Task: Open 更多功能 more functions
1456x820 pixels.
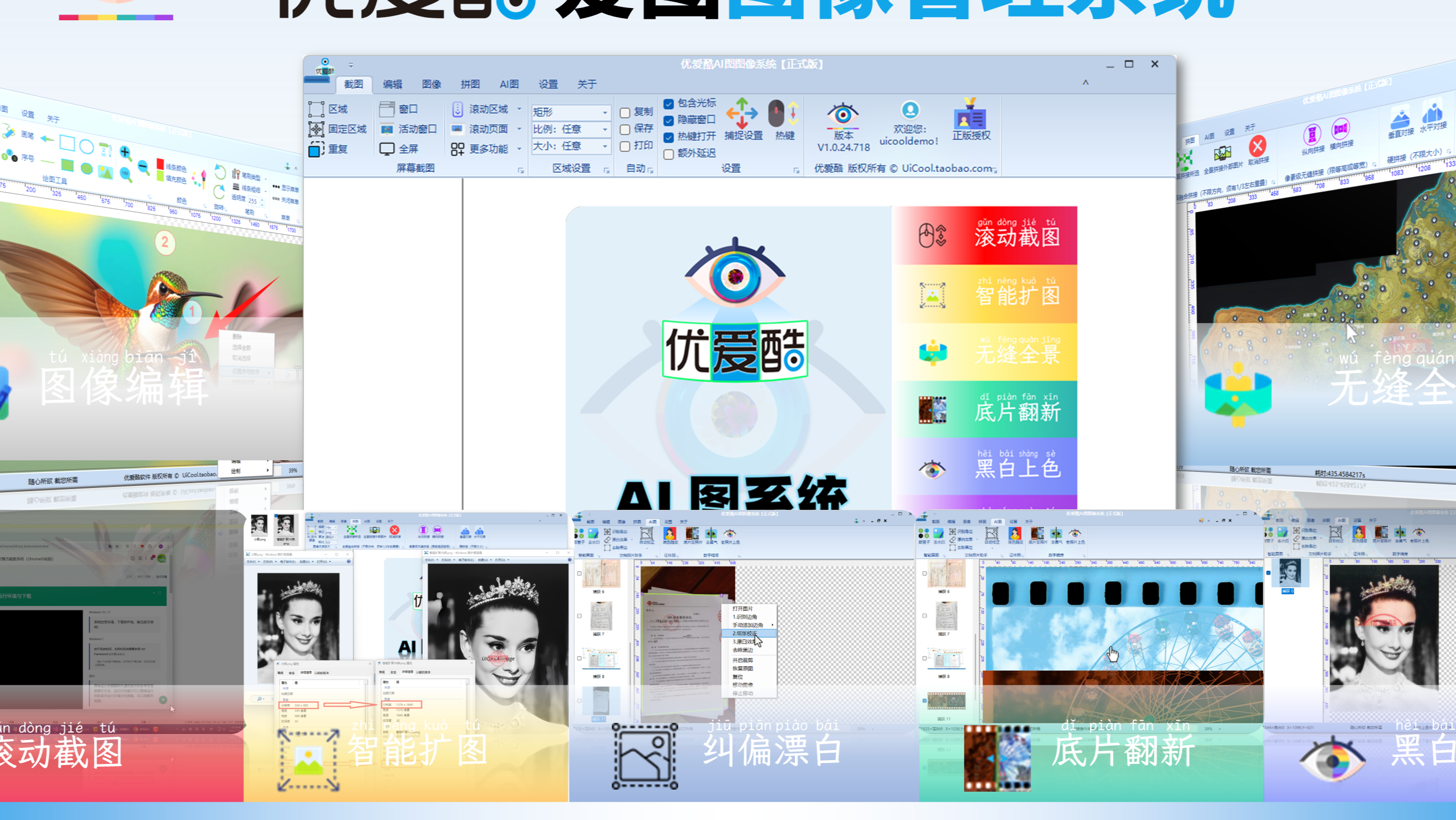Action: coord(479,149)
